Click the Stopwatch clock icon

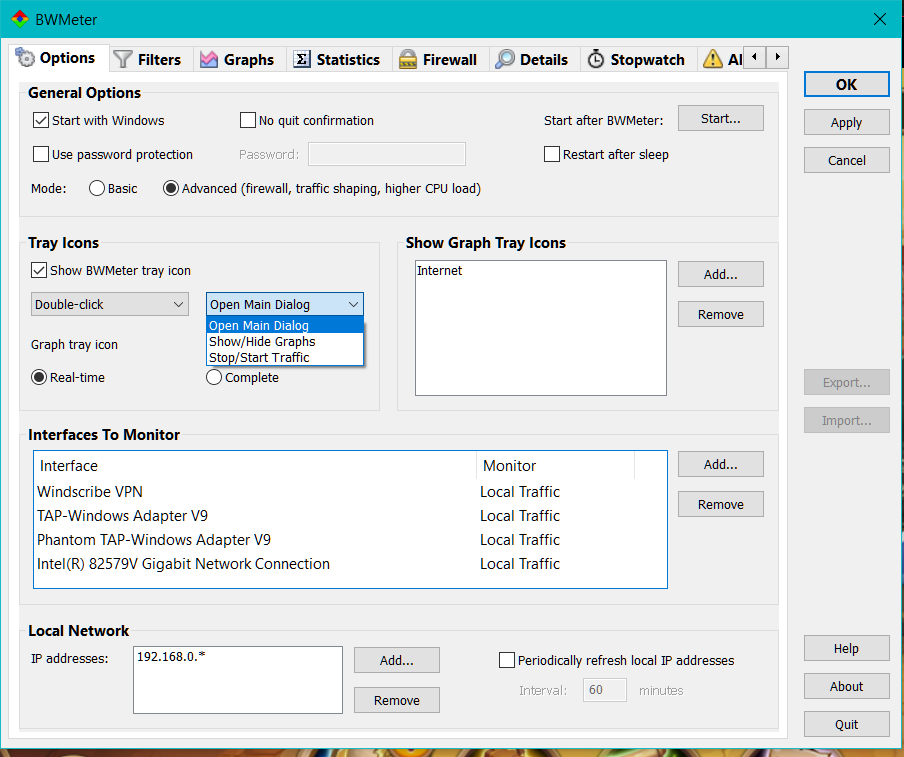[596, 59]
